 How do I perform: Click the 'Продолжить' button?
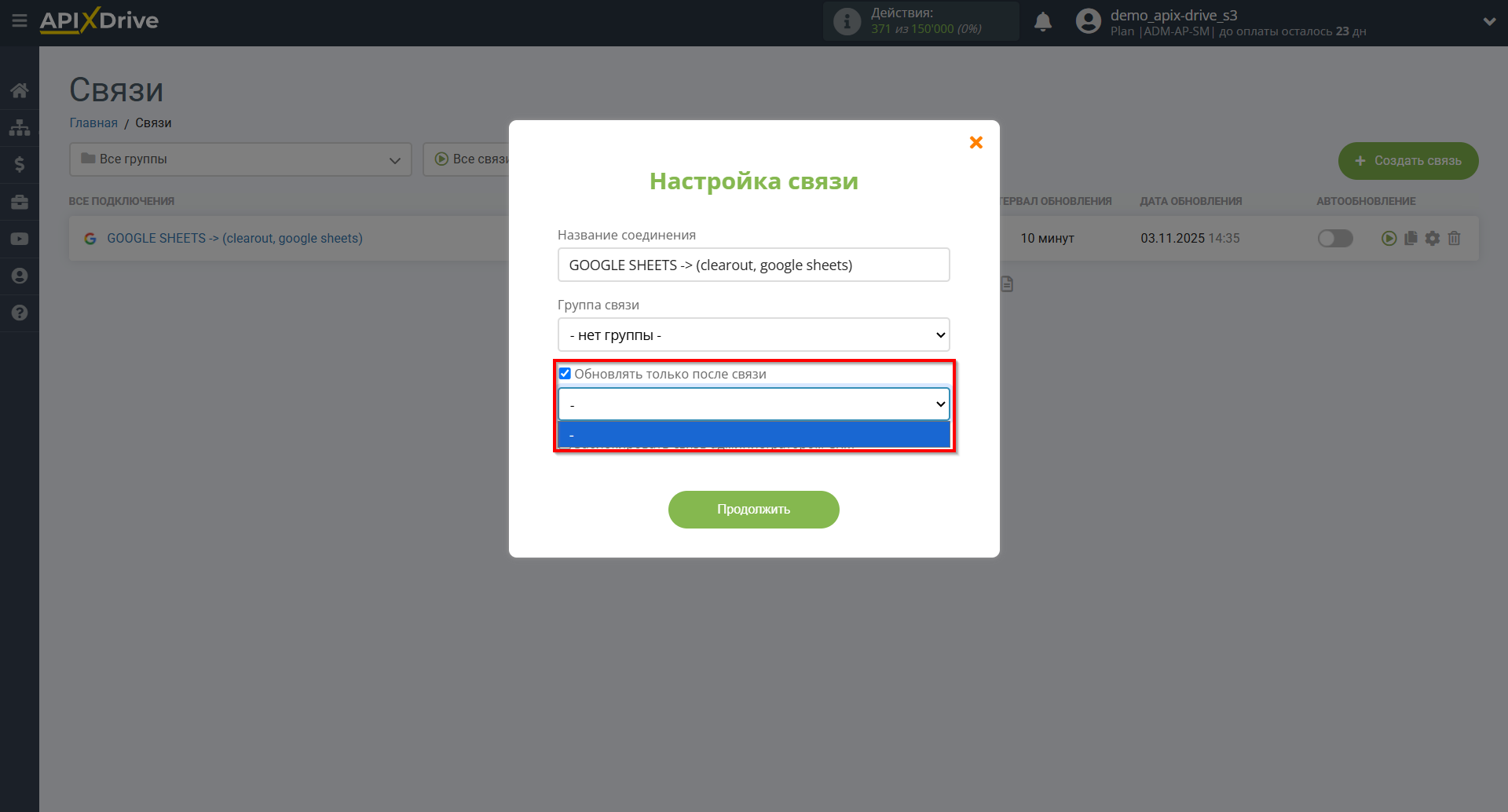(x=753, y=509)
